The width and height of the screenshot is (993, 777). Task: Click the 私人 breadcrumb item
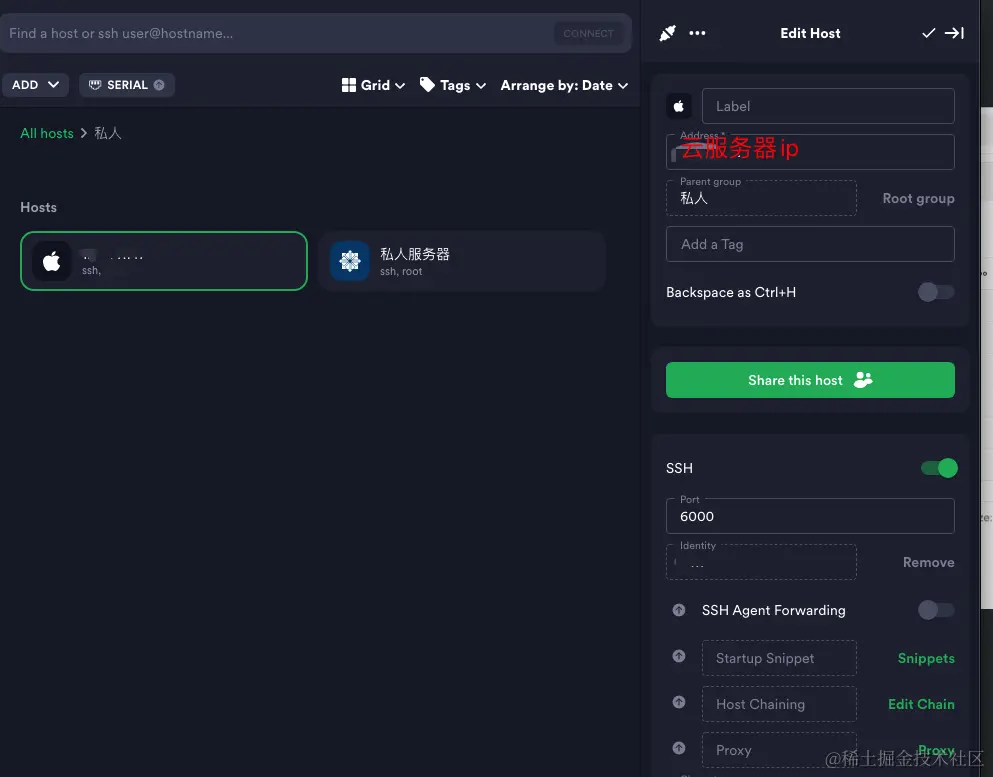[108, 133]
